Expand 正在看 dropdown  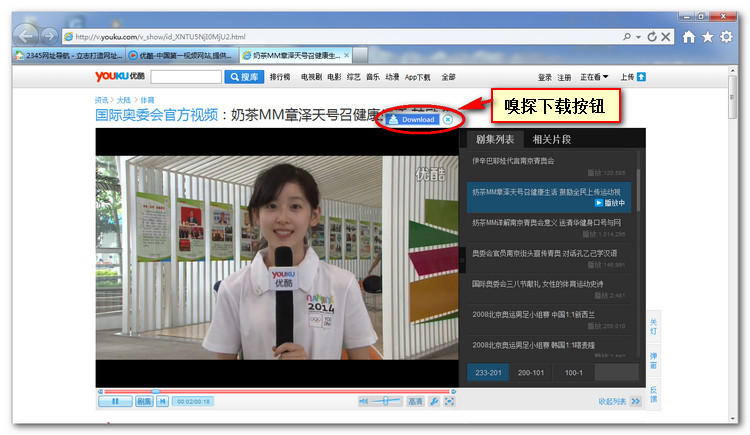click(x=594, y=77)
